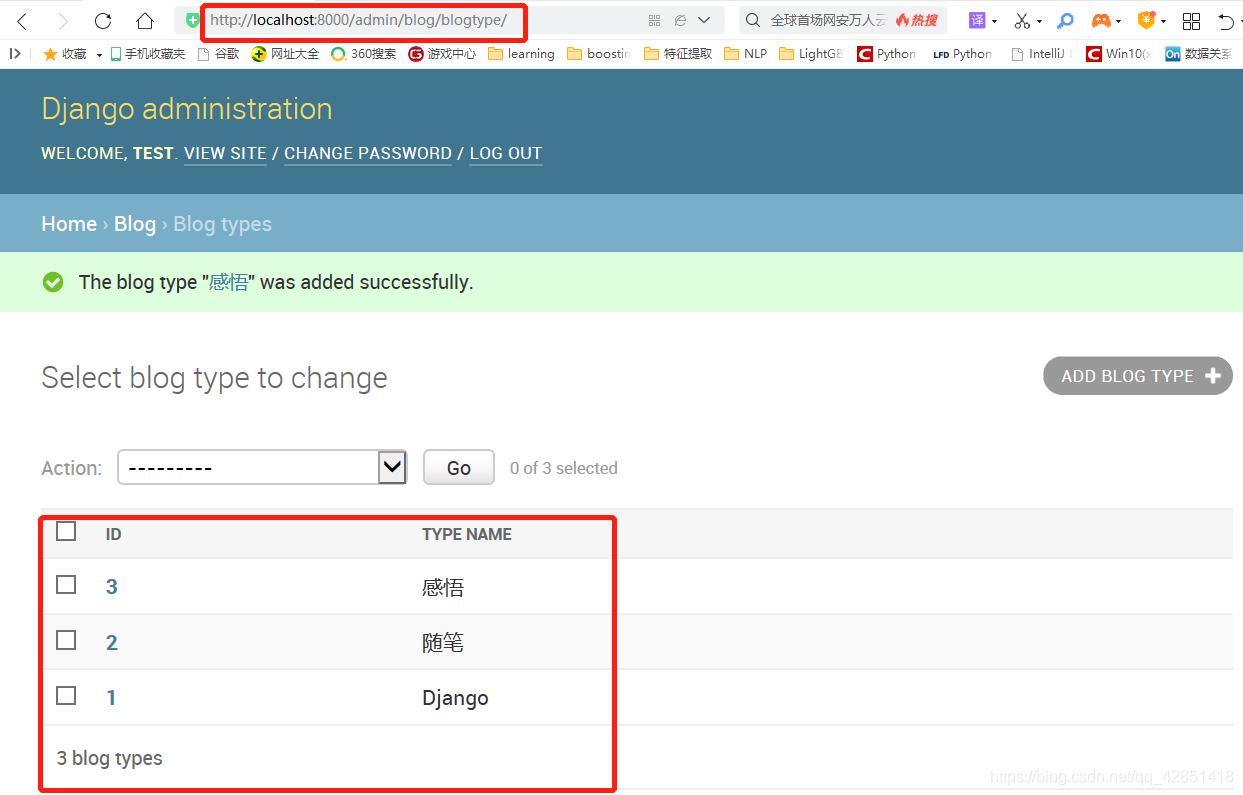Click the 热搜 hot search badge
This screenshot has width=1243, height=795.
917,20
